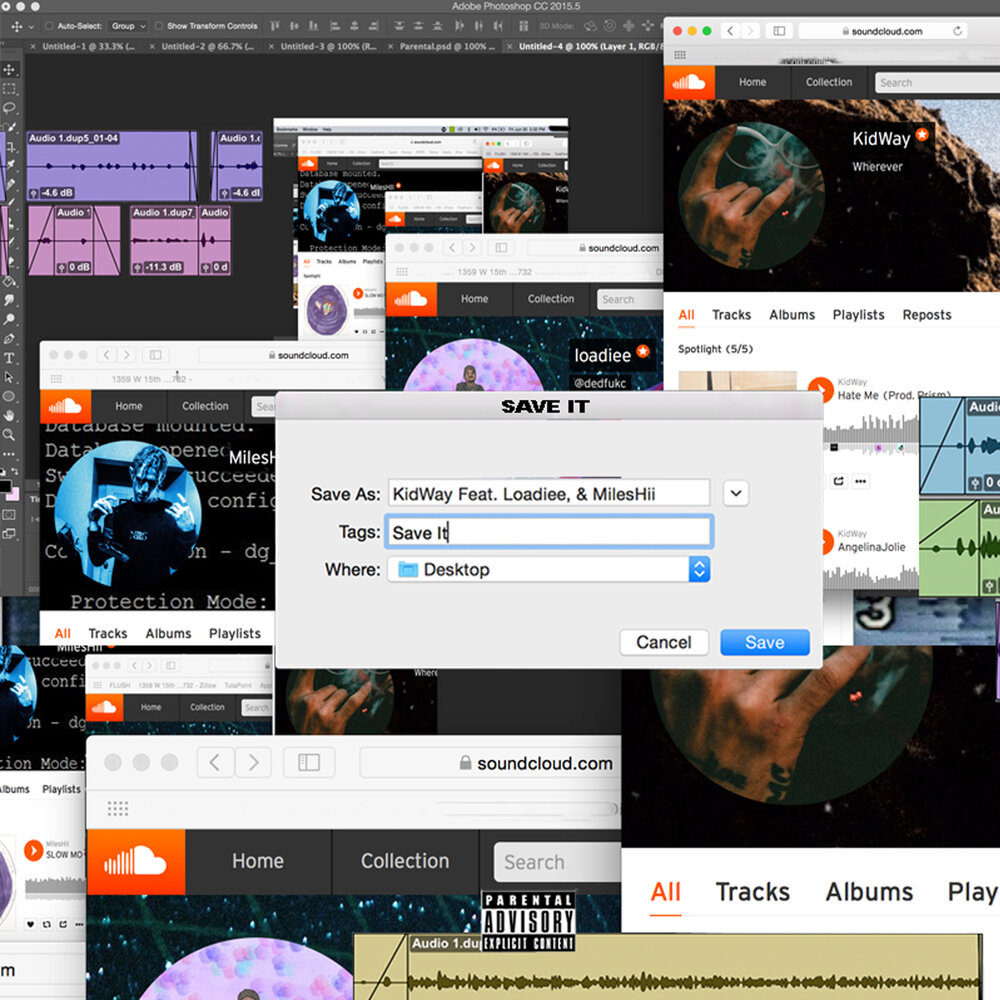This screenshot has height=1000, width=1000.
Task: Select the Hand tool in toolbox
Action: (10, 415)
